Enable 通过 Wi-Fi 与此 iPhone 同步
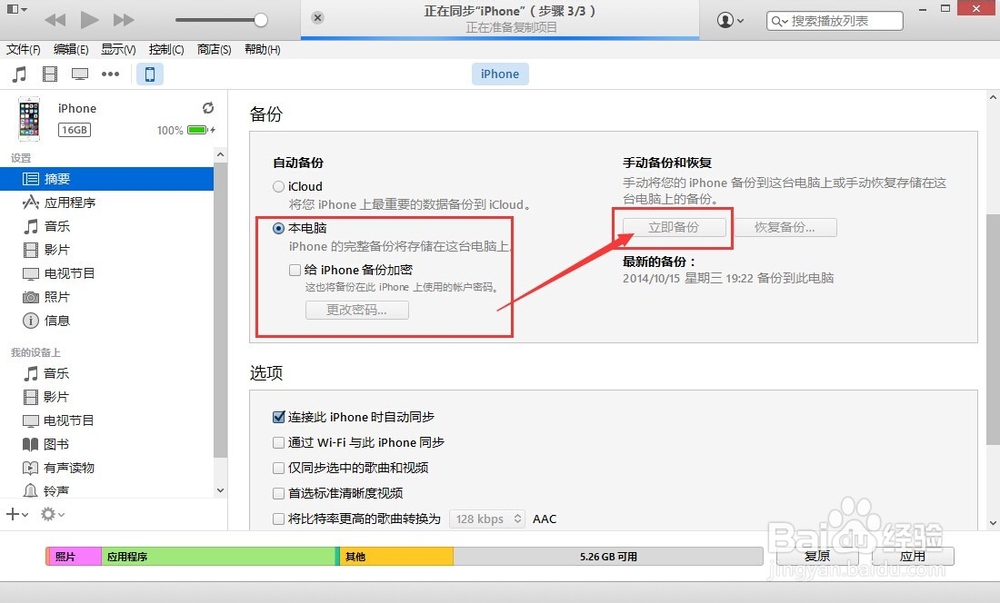This screenshot has width=1000, height=603. click(279, 442)
